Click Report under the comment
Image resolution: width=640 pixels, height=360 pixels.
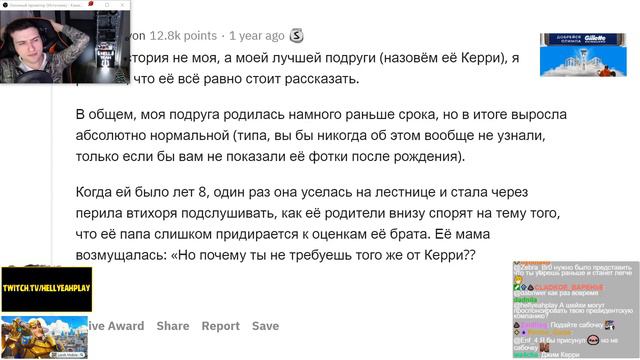coord(220,326)
